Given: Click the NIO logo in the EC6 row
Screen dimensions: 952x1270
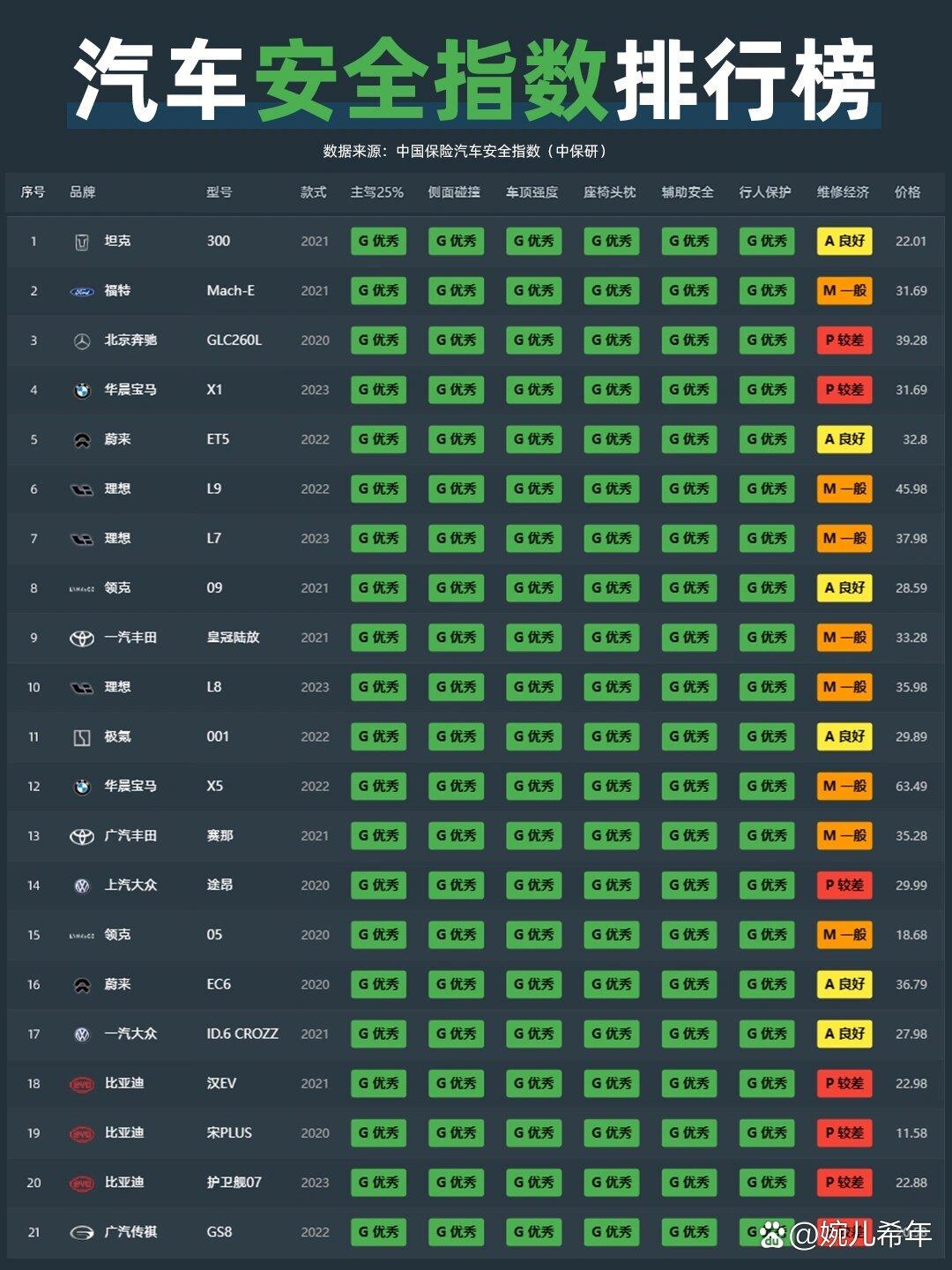Looking at the screenshot, I should coord(82,985).
